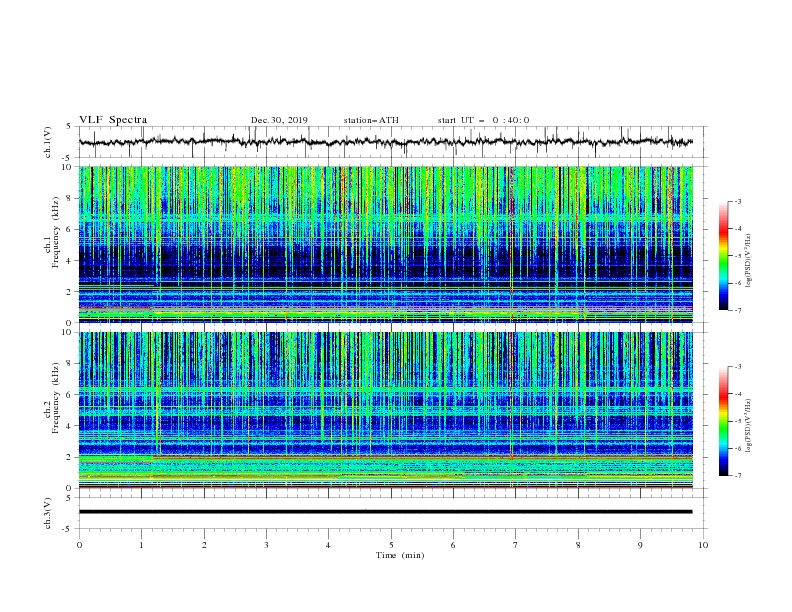
Task: Click the ch.1(V) waveform axis label
Action: [48, 142]
